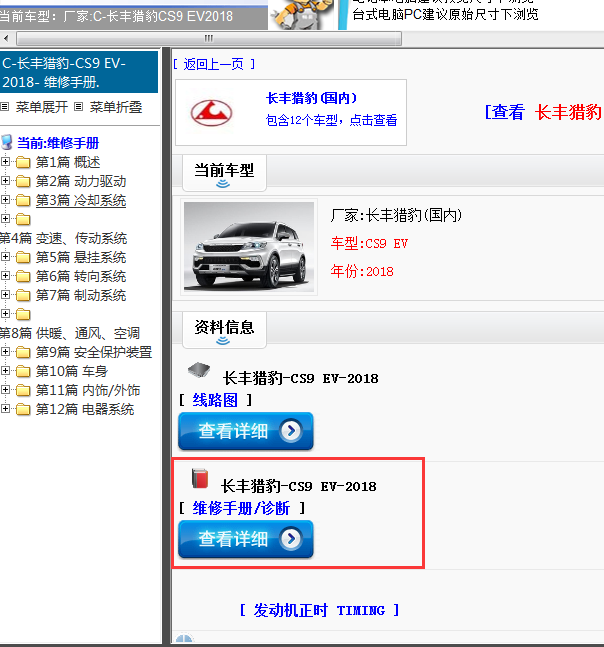The width and height of the screenshot is (604, 647).
Task: Click the horizontal scrollbar thumb
Action: (209, 38)
